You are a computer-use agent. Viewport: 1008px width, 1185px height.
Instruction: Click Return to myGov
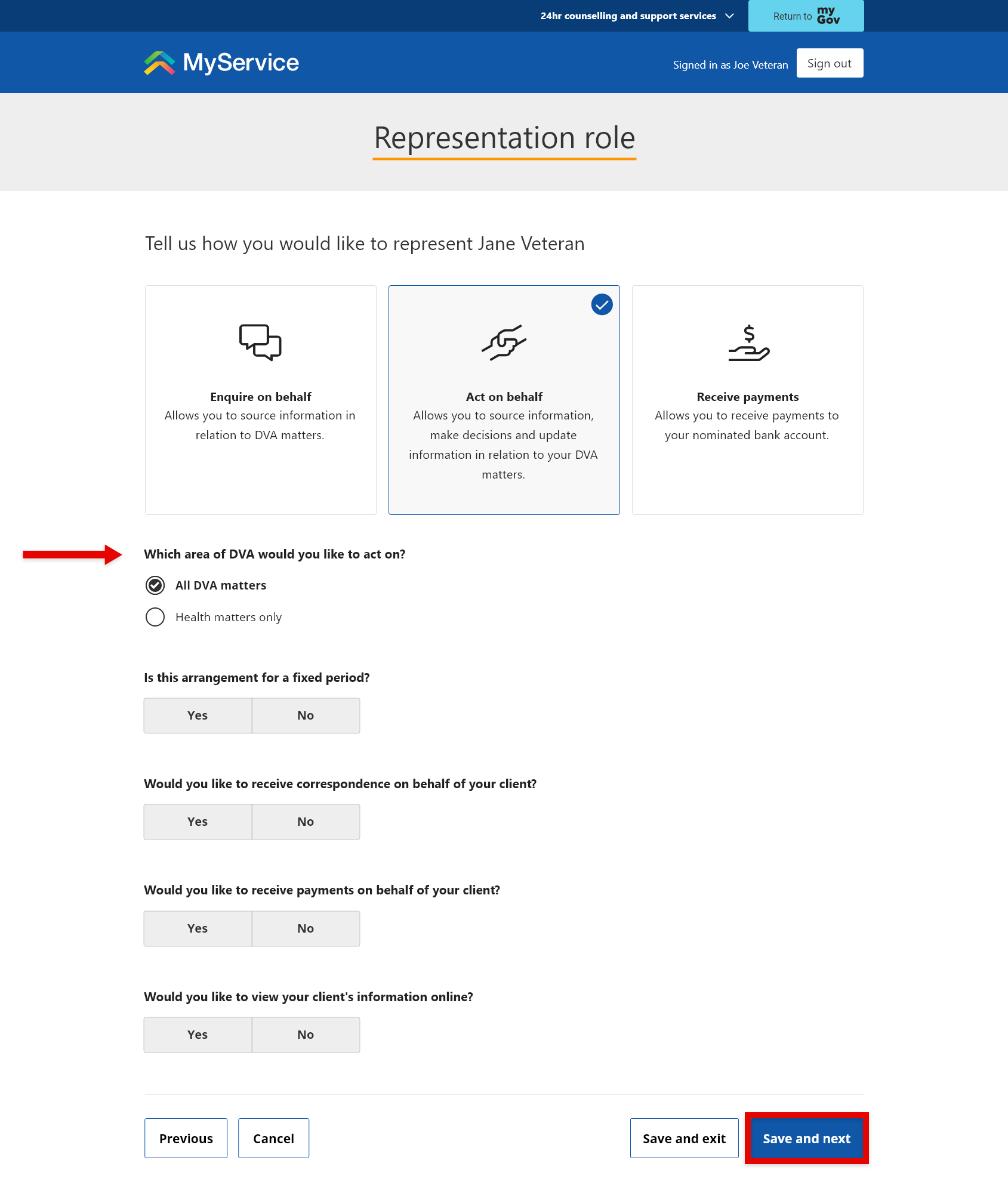pyautogui.click(x=792, y=16)
